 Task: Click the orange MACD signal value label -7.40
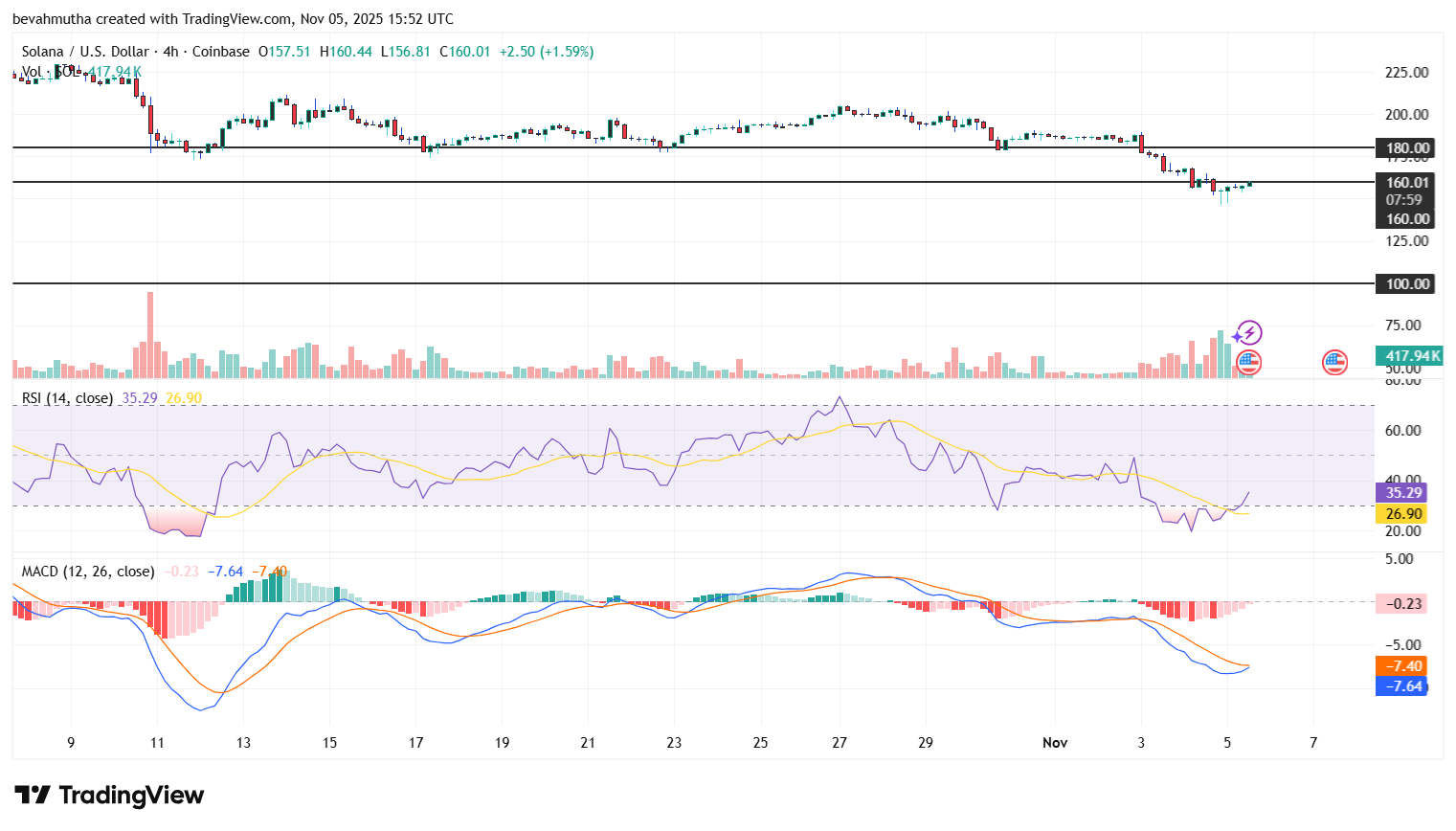(1401, 664)
